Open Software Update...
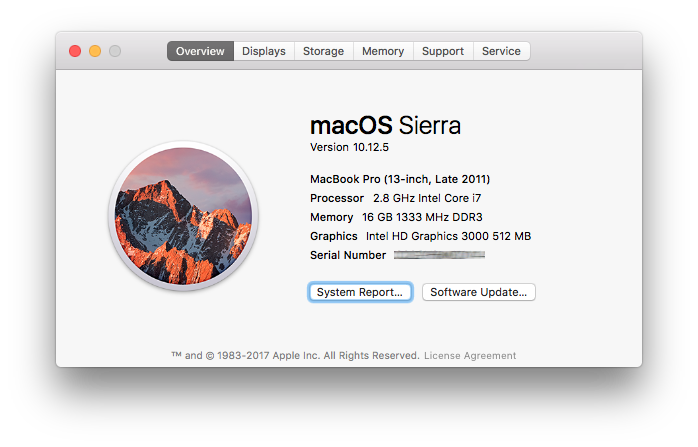The image size is (698, 447). (479, 292)
